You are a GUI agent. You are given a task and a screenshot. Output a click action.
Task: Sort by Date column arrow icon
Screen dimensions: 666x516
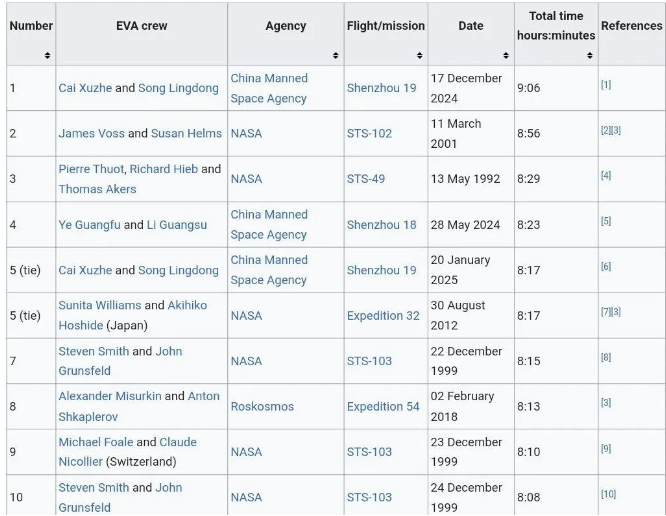(506, 55)
